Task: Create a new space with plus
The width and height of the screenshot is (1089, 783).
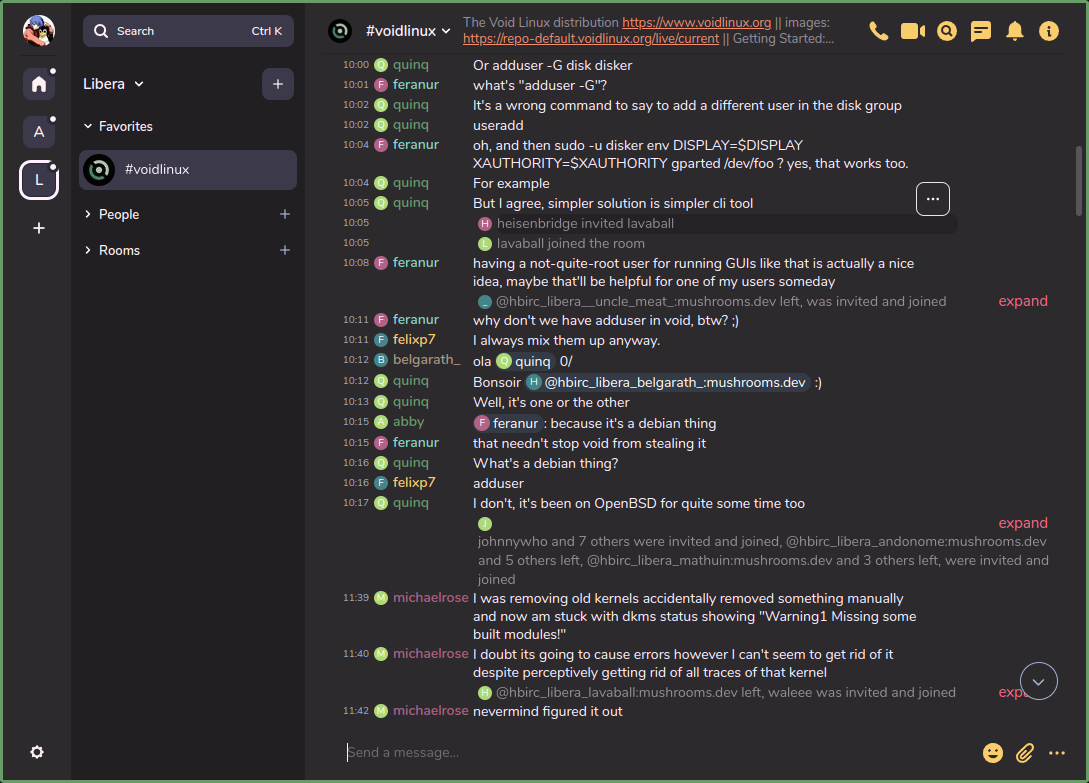Action: pos(39,228)
